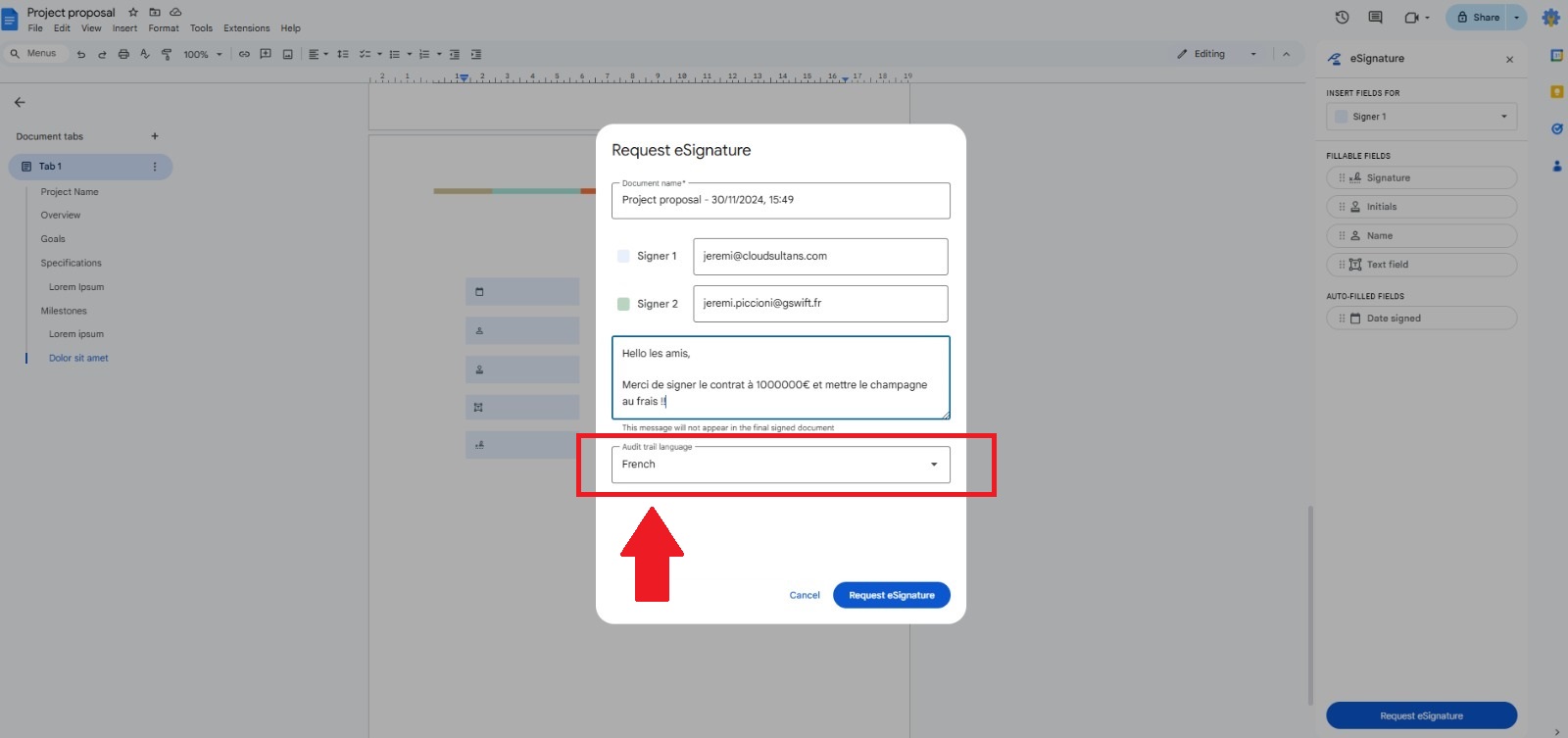The width and height of the screenshot is (1568, 738).
Task: Open the Audit trail language dropdown
Action: (x=780, y=465)
